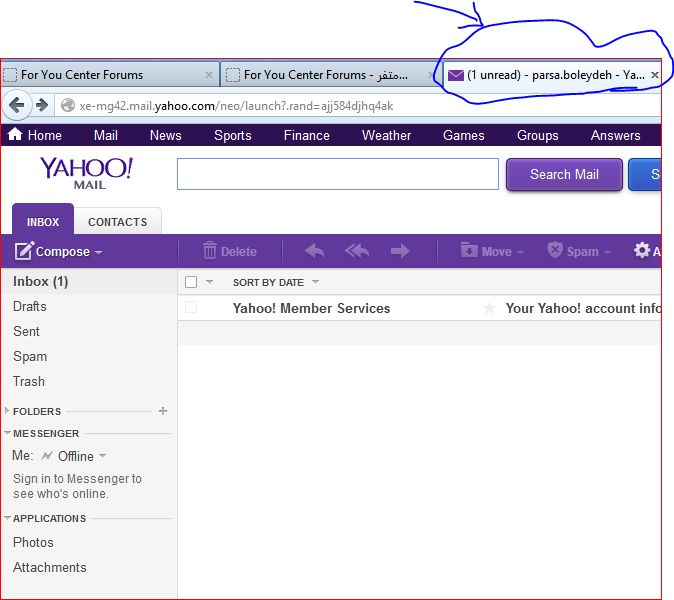Click the browser Back arrow button

pyautogui.click(x=17, y=105)
